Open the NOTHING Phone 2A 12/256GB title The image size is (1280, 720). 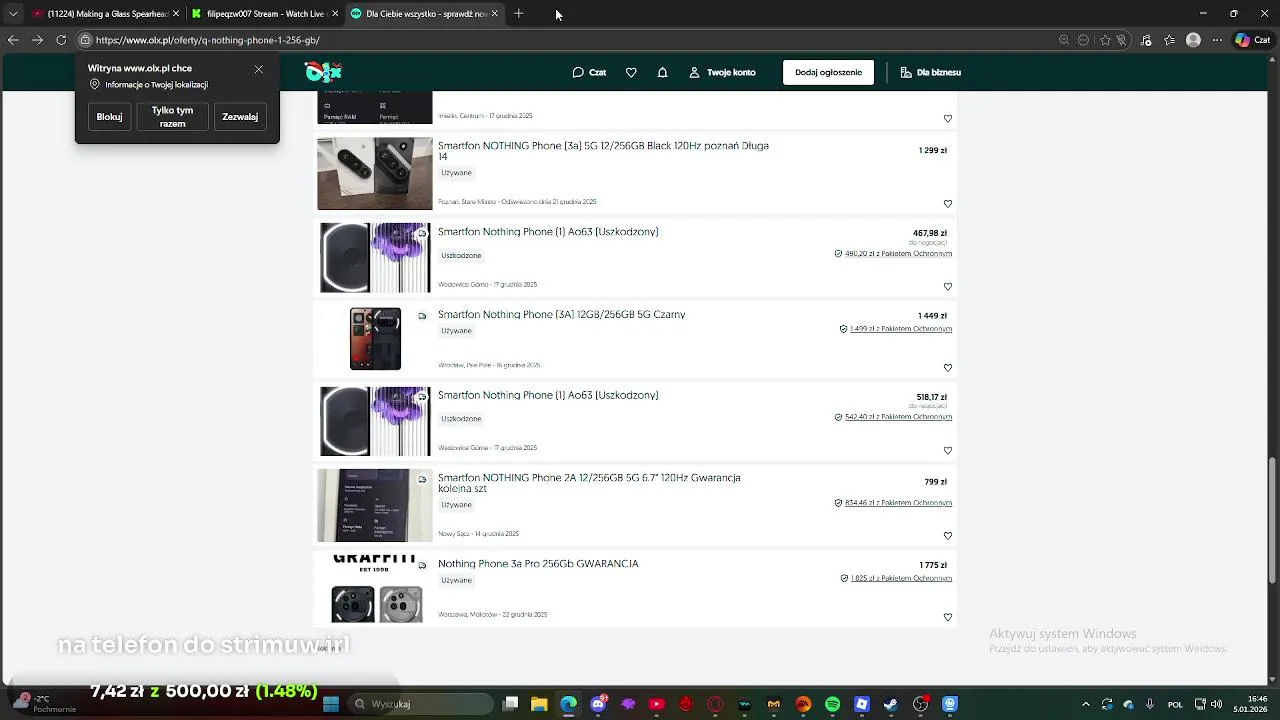coord(589,483)
